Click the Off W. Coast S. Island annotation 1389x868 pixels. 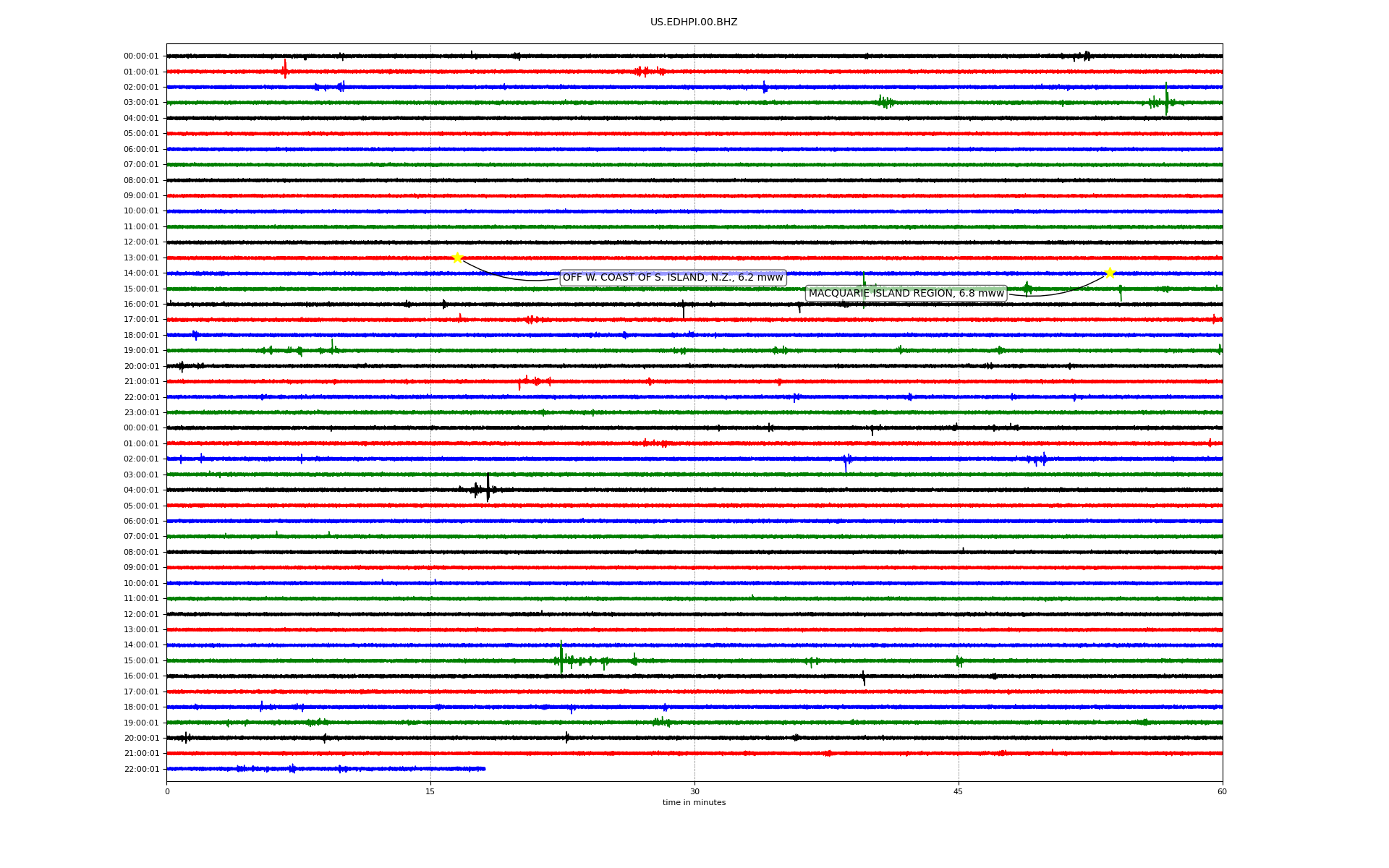pyautogui.click(x=672, y=278)
